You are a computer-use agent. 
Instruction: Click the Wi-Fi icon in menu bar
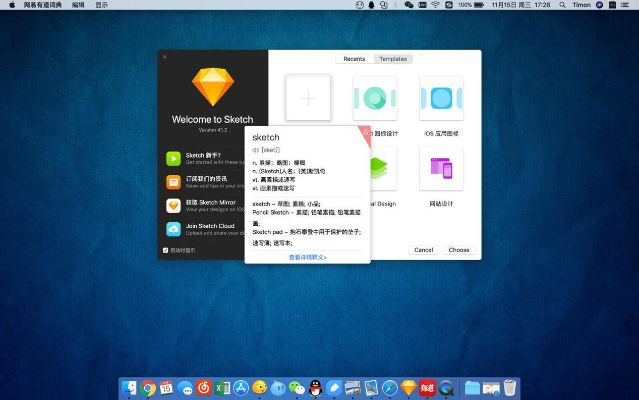point(435,5)
